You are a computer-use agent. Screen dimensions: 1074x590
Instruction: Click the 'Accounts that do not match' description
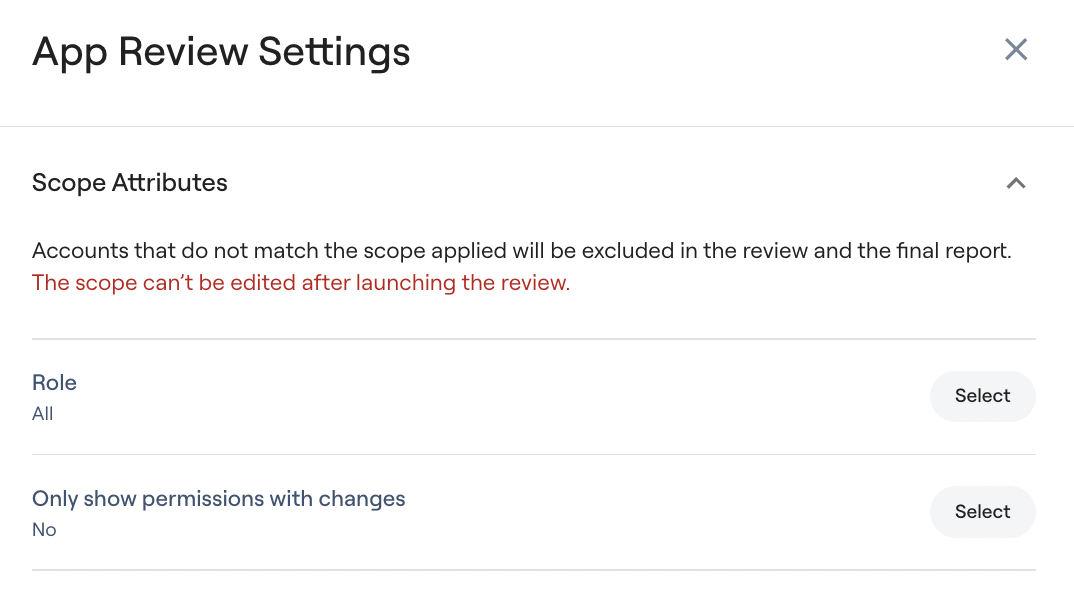tap(521, 251)
